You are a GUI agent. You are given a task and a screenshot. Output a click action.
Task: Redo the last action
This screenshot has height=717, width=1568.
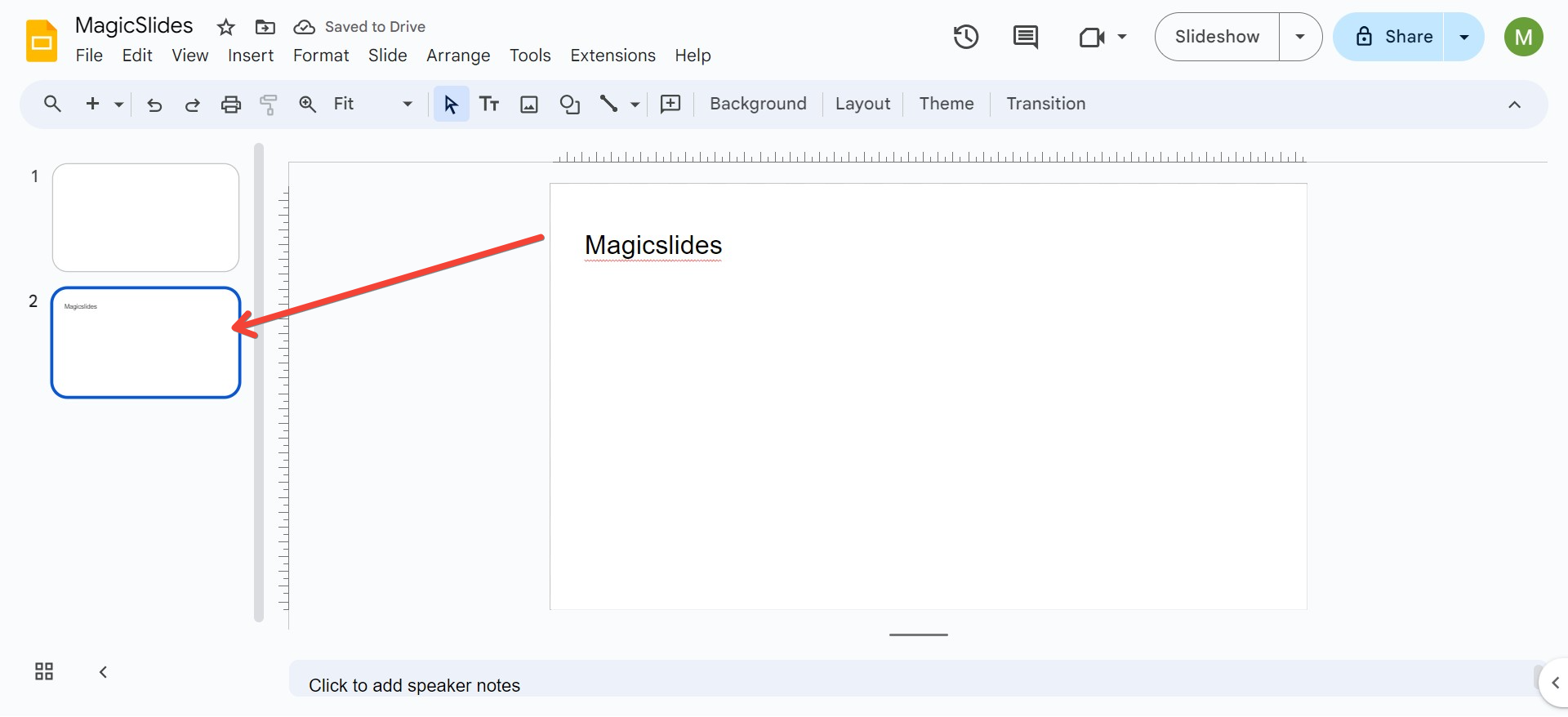click(193, 105)
